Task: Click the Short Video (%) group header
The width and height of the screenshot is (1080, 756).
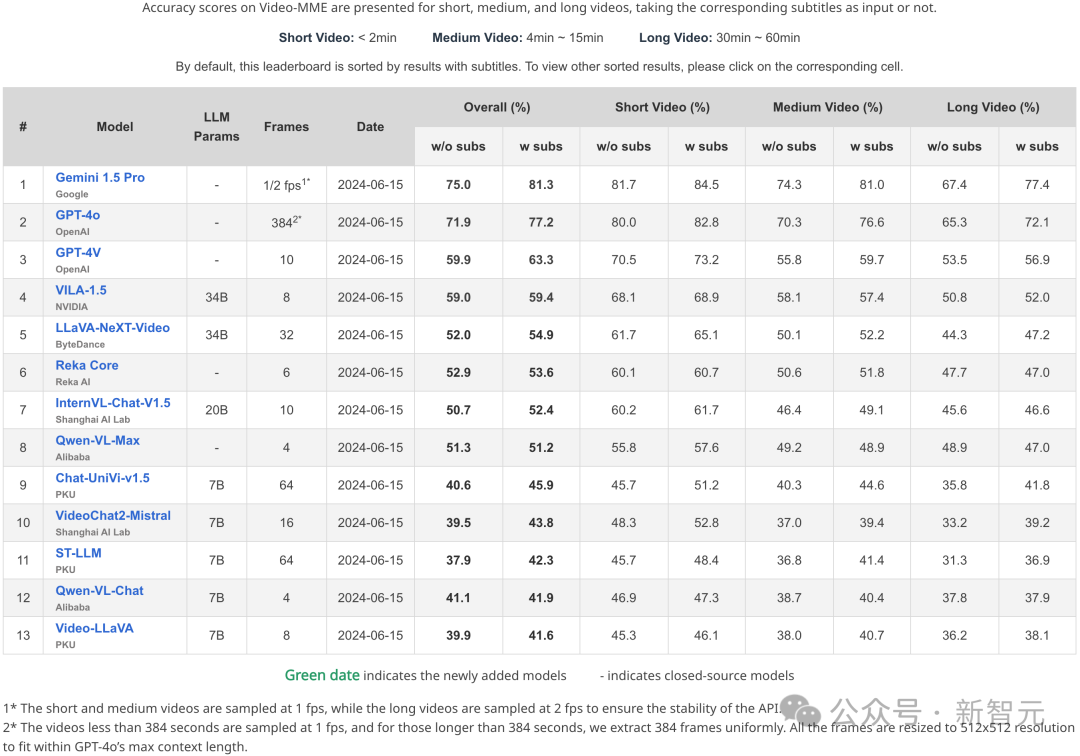Action: 662,107
